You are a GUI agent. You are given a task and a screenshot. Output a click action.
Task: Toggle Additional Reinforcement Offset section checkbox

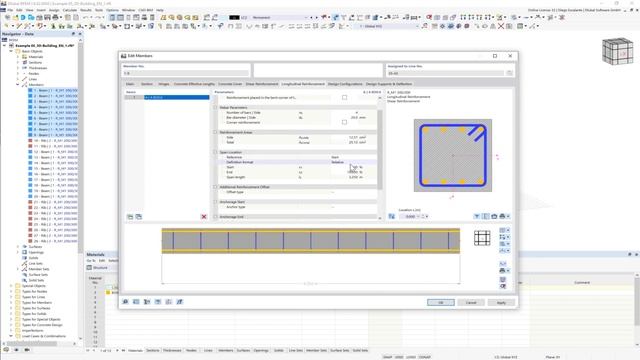[216, 187]
